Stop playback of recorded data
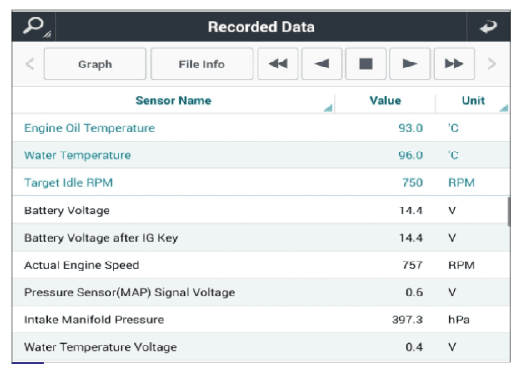The width and height of the screenshot is (520, 373). pyautogui.click(x=366, y=64)
